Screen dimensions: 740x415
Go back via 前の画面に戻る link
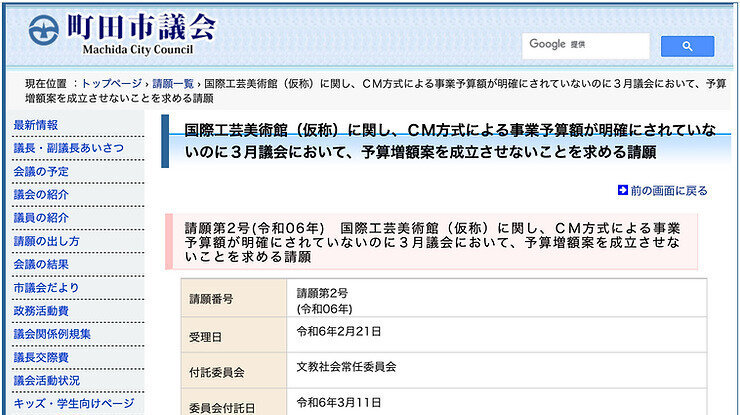click(x=668, y=190)
